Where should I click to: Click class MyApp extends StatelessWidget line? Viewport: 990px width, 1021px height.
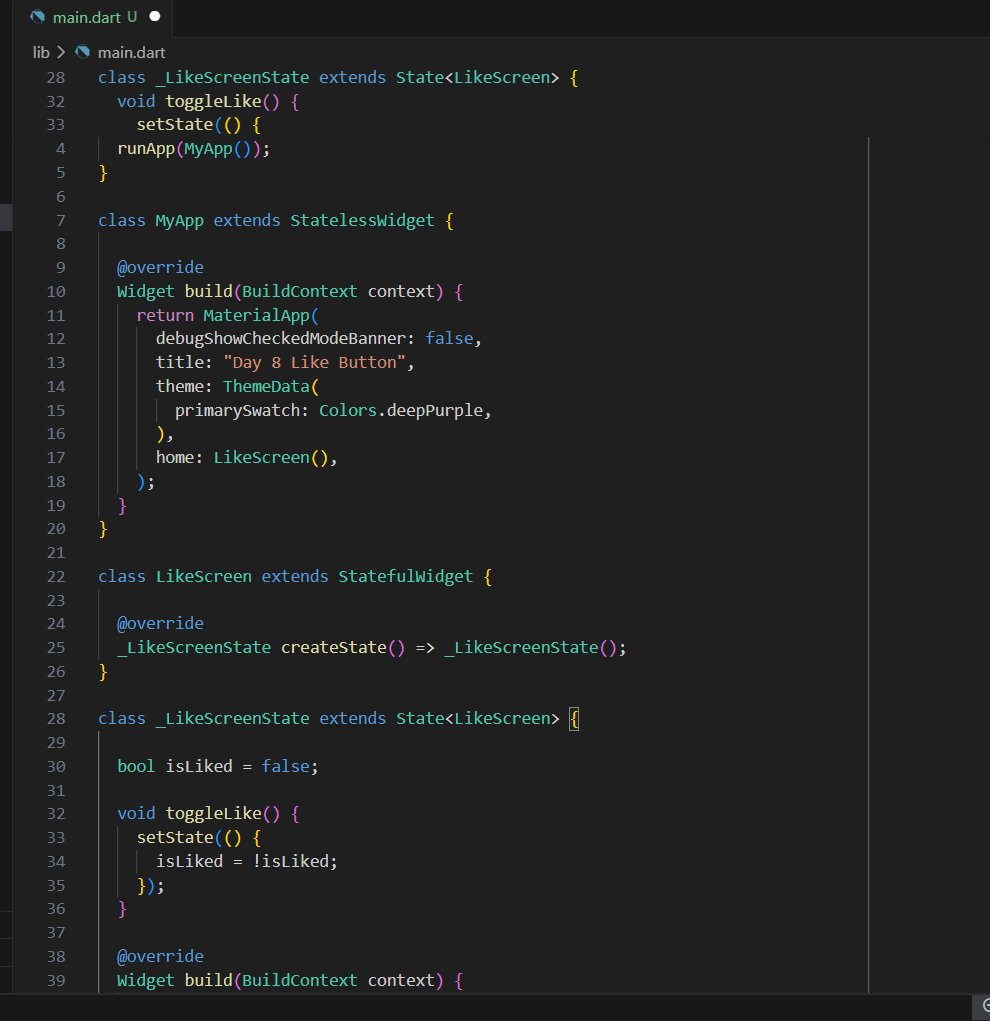pos(276,220)
